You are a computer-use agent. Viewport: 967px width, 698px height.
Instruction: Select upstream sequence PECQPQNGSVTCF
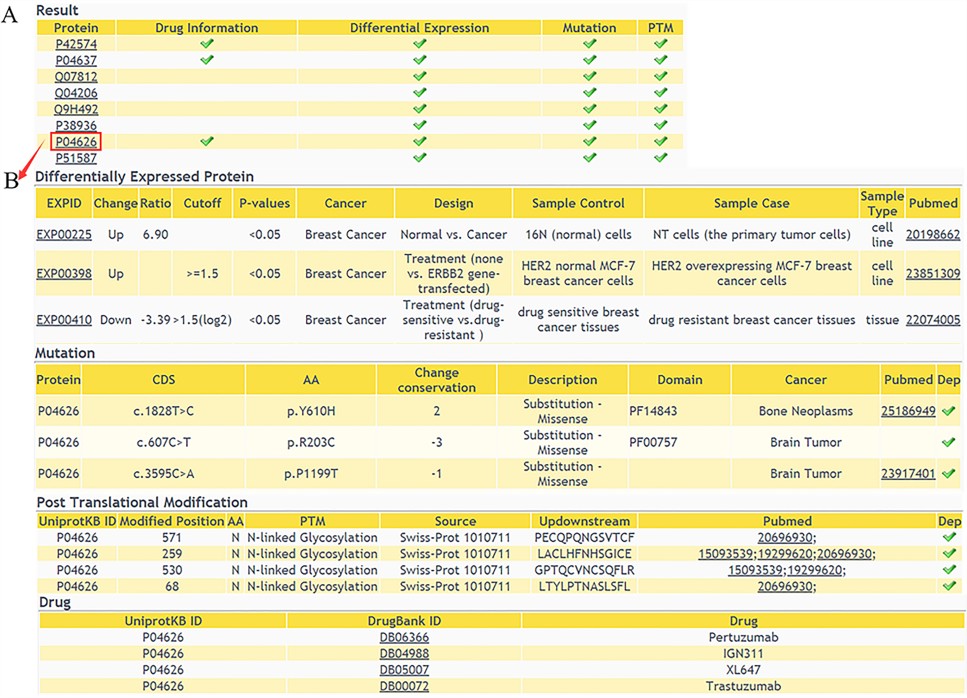coord(584,538)
